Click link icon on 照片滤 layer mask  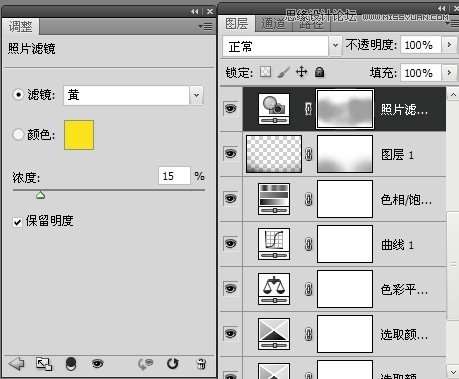click(308, 109)
